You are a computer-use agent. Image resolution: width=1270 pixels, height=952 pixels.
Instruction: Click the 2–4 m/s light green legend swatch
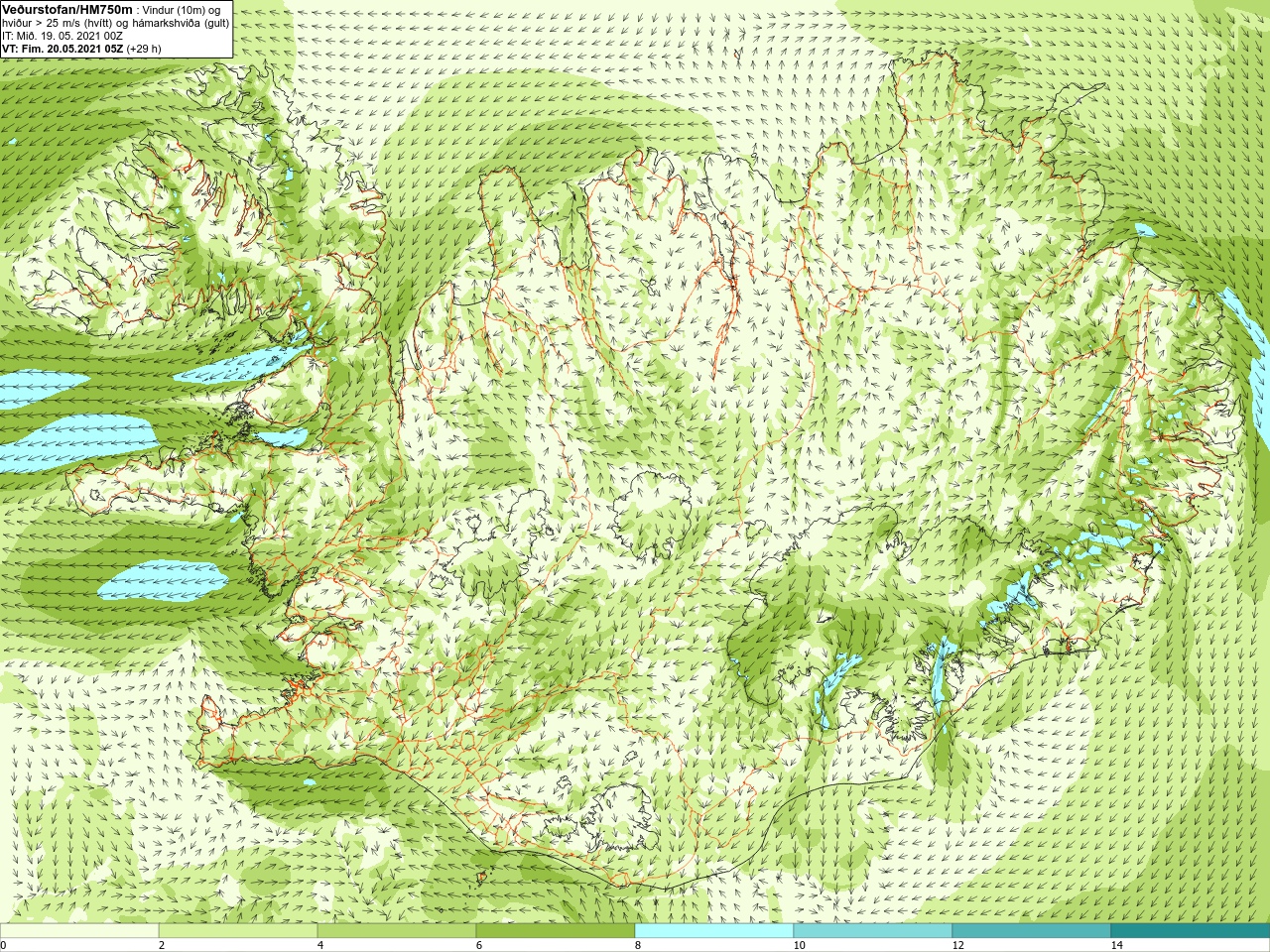pyautogui.click(x=238, y=931)
